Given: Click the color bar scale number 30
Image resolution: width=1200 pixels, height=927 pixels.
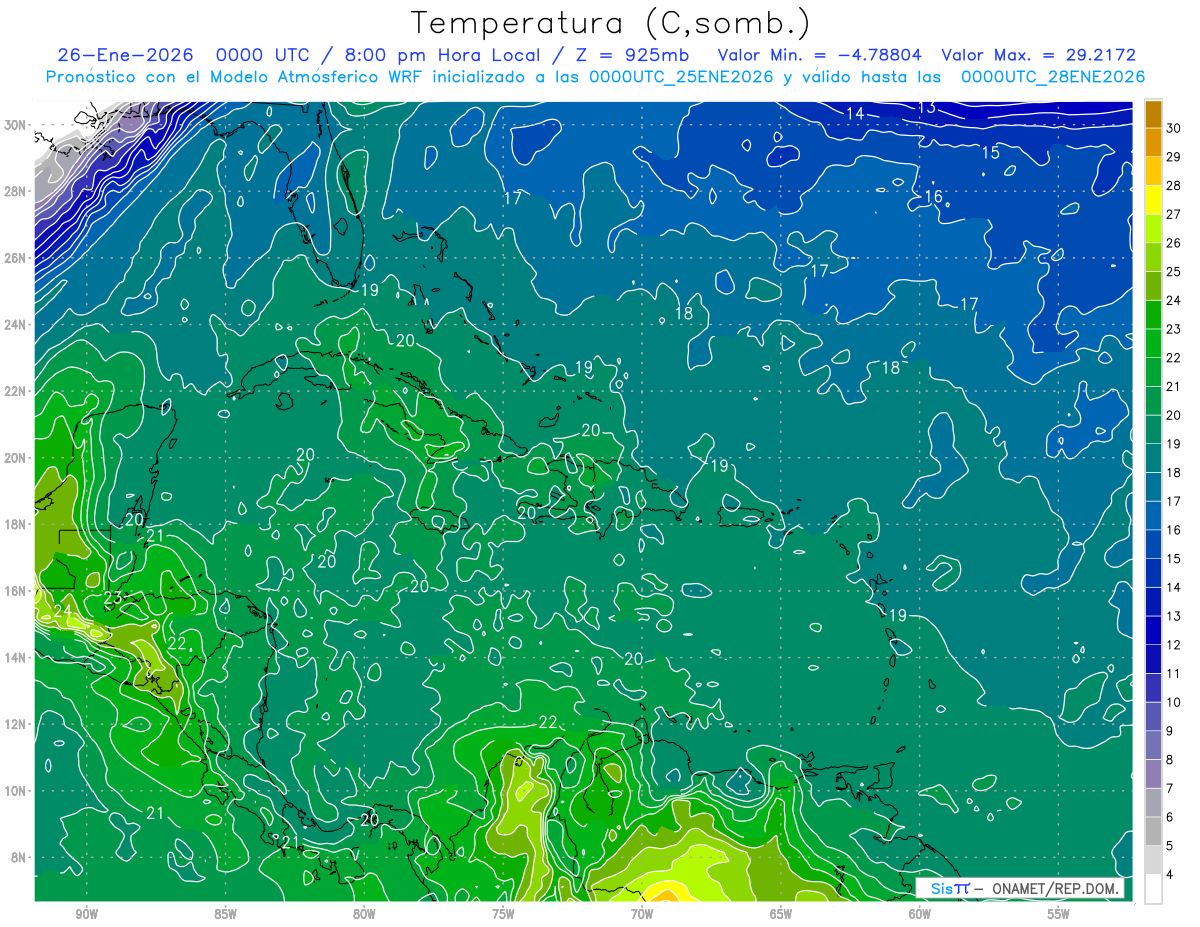Looking at the screenshot, I should 1173,128.
